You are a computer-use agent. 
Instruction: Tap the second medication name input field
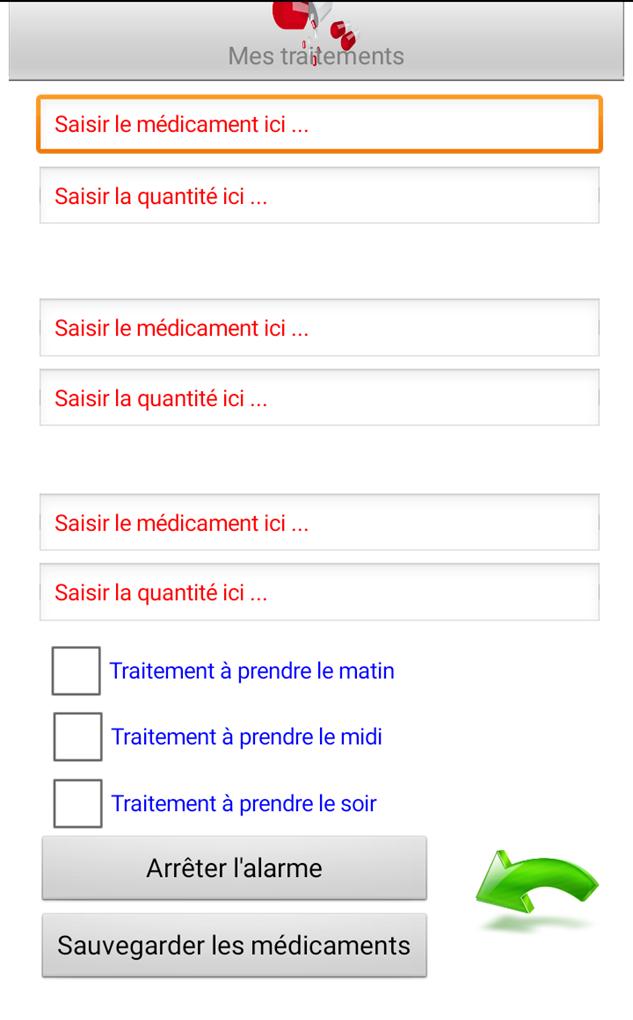coord(319,328)
